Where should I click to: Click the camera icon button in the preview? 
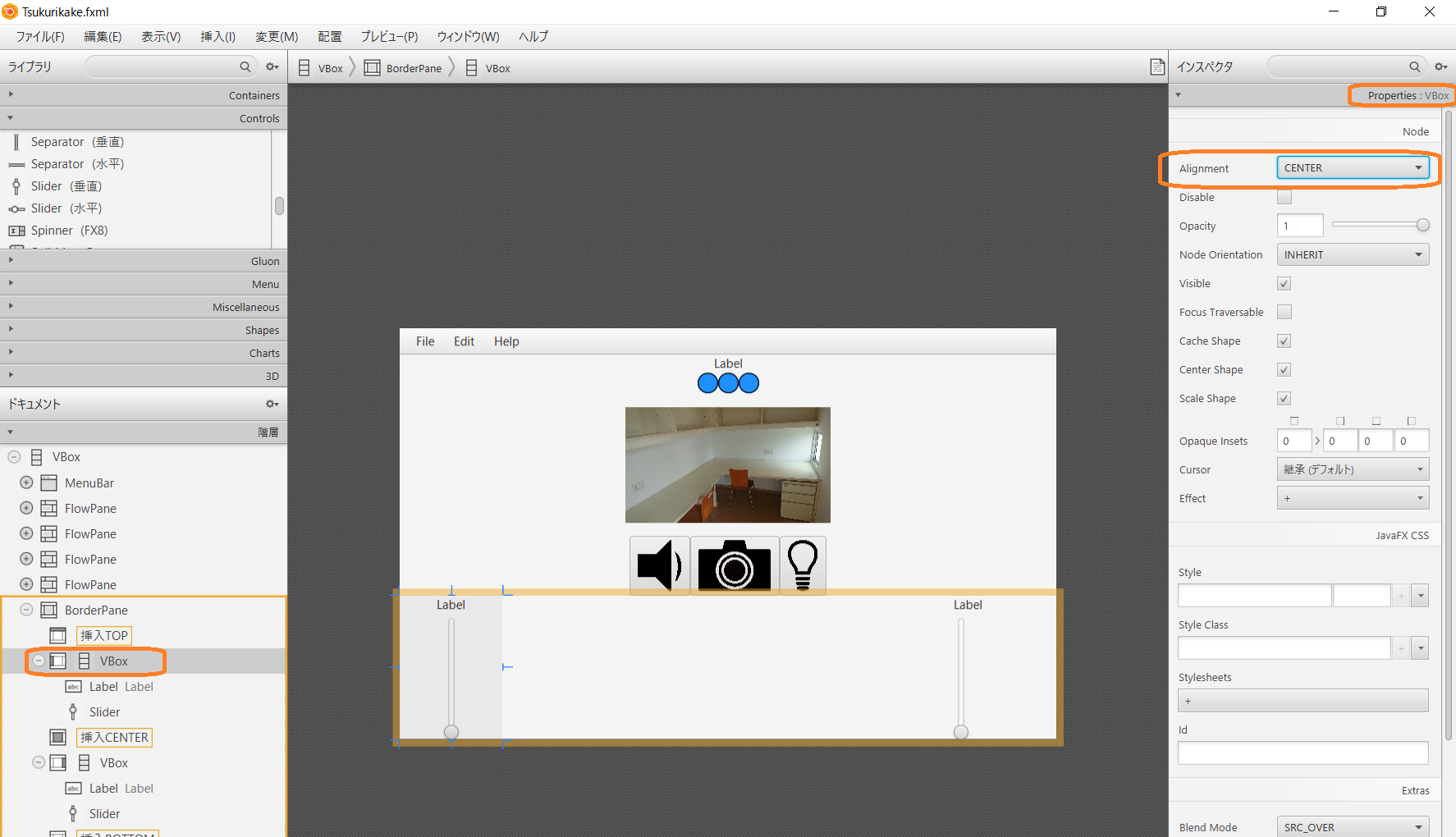[735, 565]
